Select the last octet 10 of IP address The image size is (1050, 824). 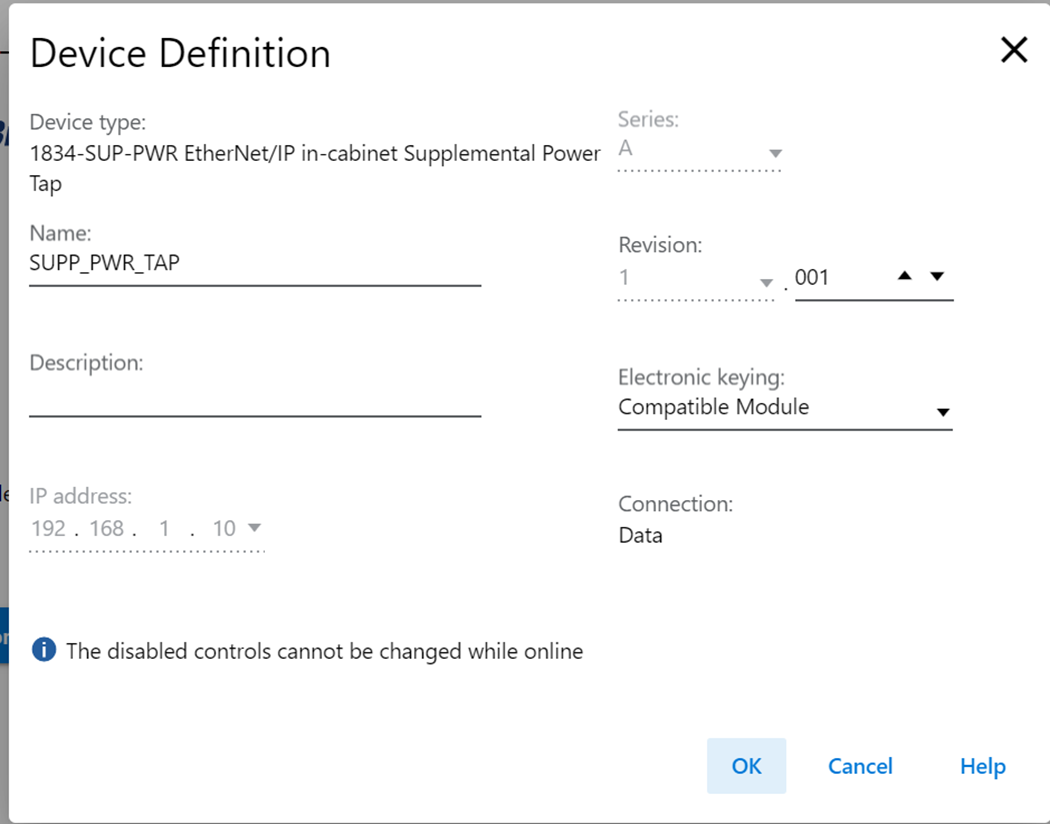(x=224, y=529)
